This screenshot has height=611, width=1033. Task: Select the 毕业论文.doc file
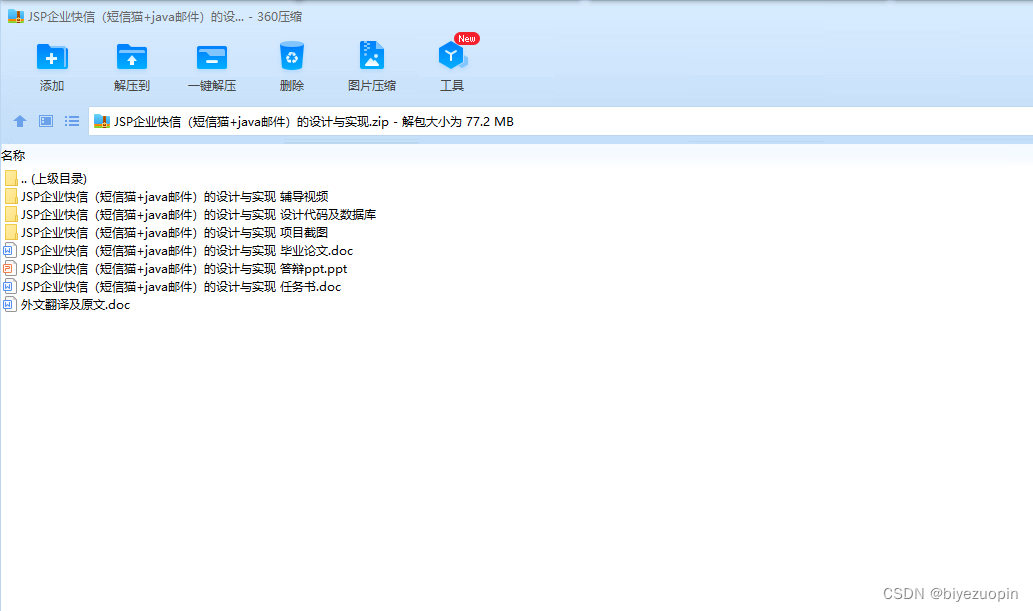[x=187, y=250]
